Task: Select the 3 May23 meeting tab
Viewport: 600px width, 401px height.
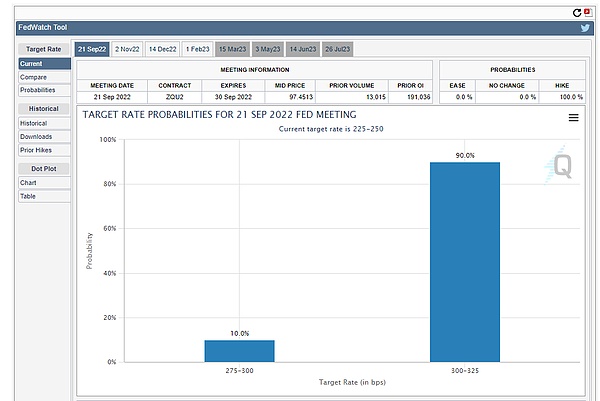Action: (x=268, y=49)
